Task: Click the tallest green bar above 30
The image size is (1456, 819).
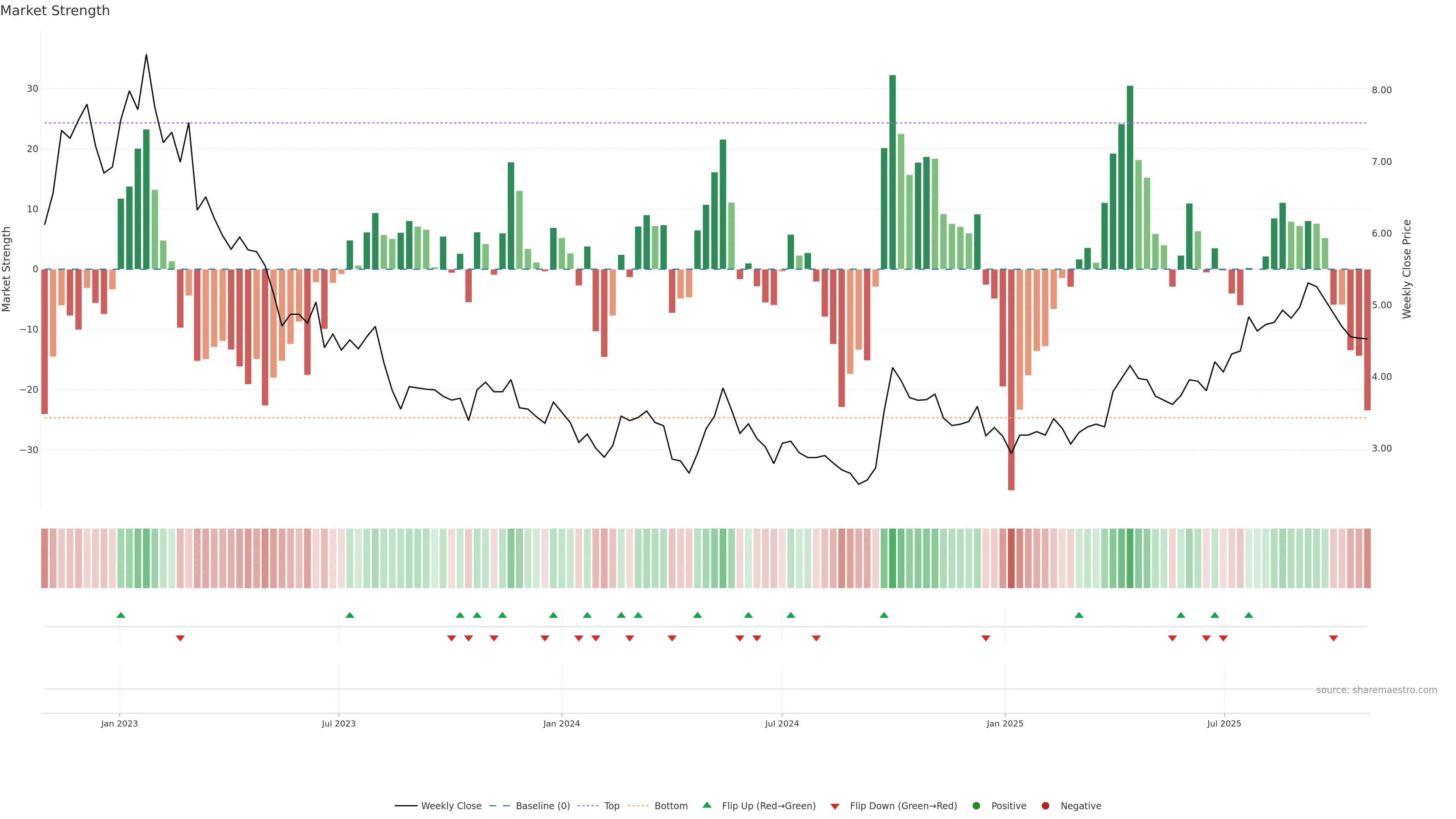Action: point(893,169)
